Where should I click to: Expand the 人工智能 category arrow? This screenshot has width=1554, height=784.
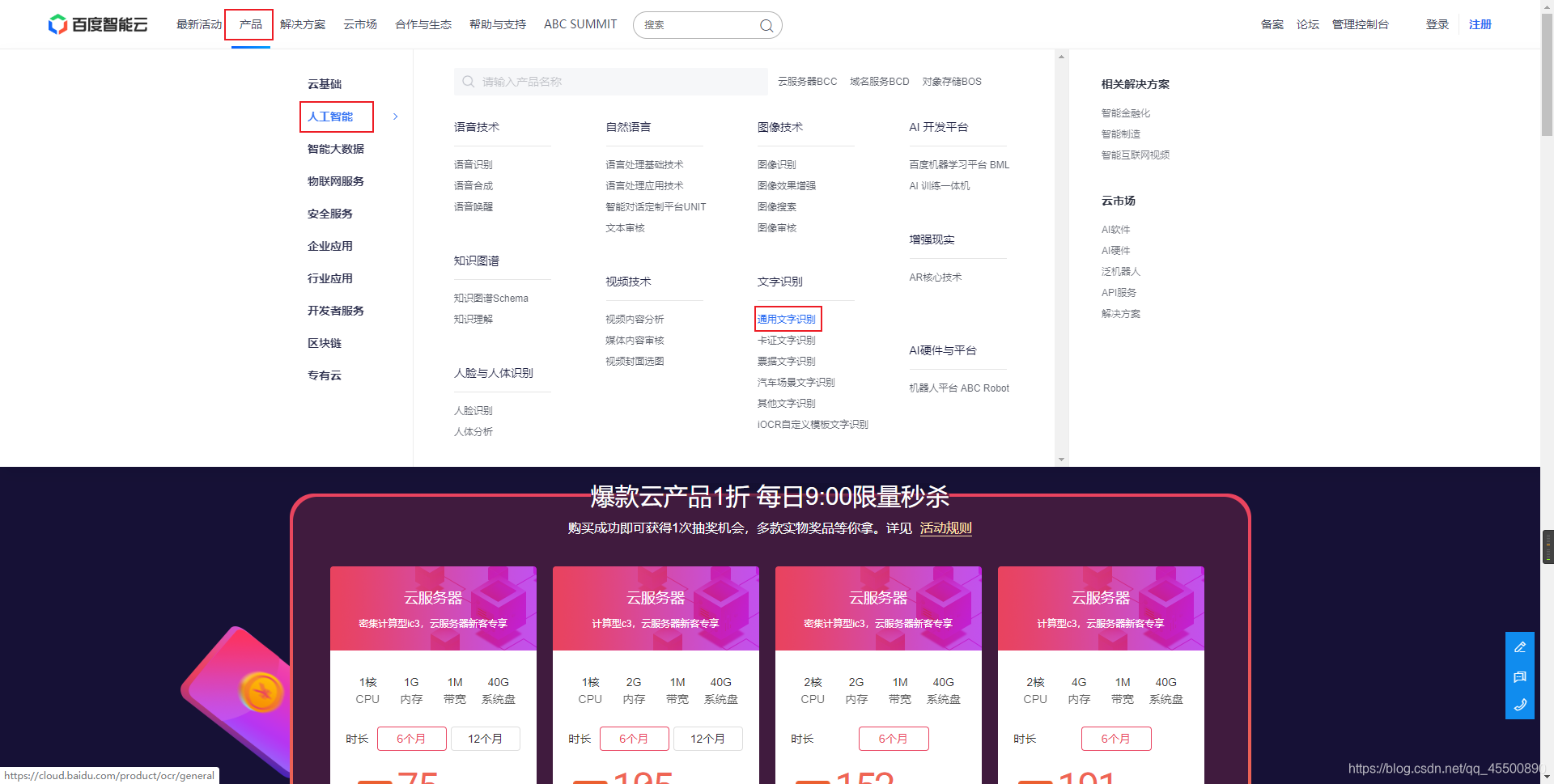395,117
